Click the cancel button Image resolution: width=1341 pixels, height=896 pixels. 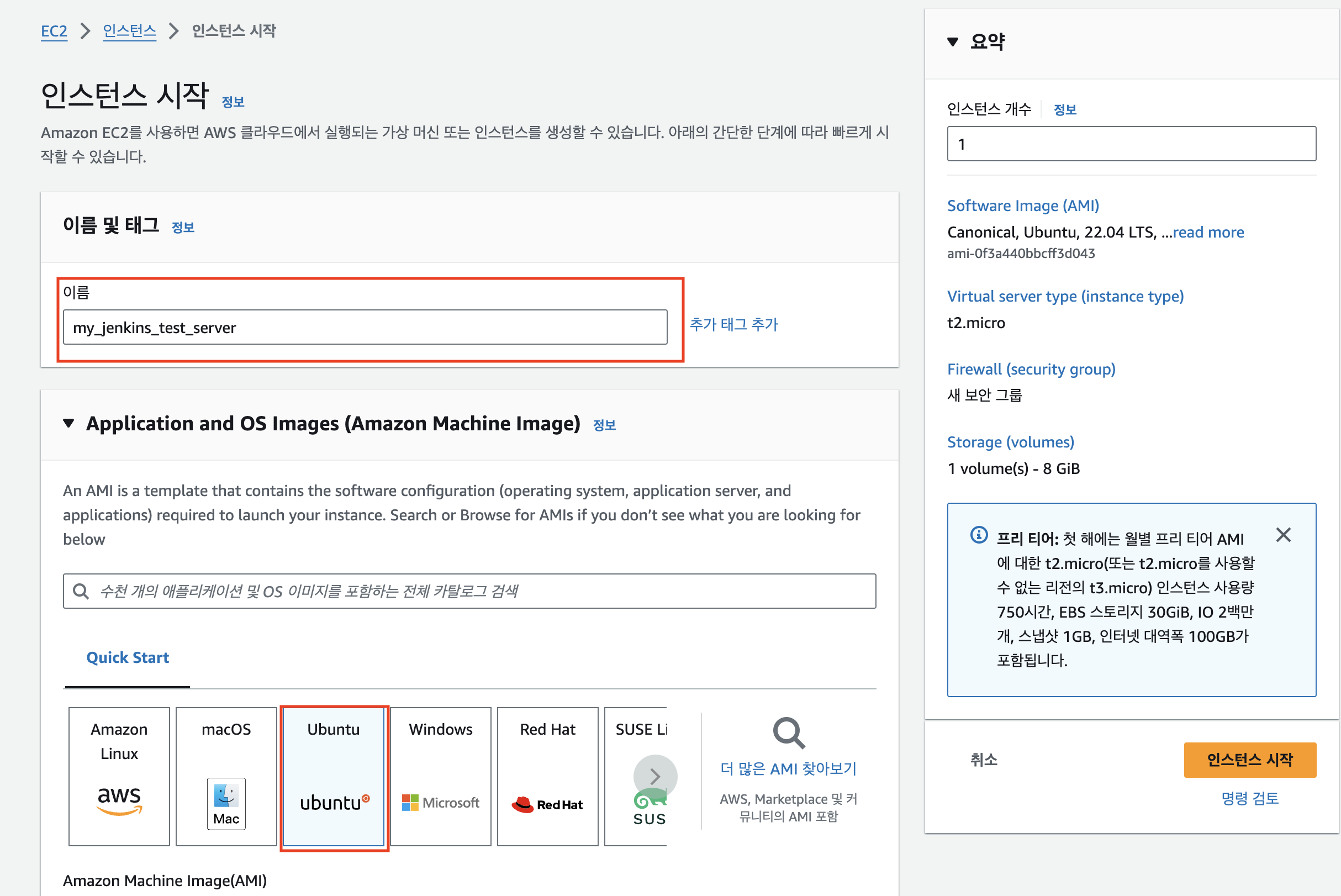click(x=983, y=760)
